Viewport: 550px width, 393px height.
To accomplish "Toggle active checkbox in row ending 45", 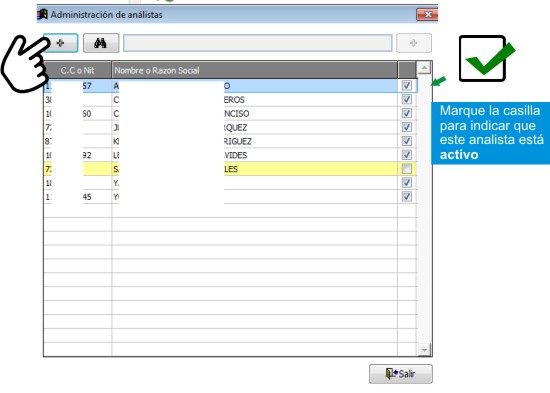I will (407, 197).
